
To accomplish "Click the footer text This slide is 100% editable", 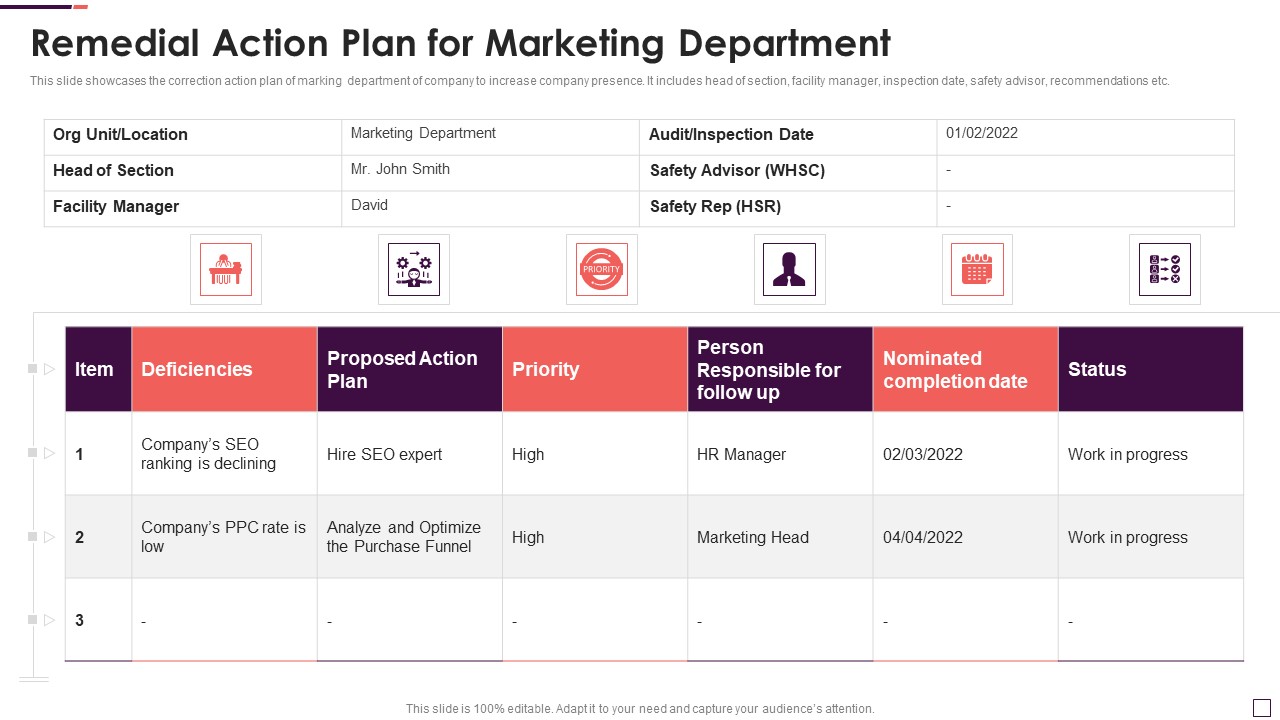I will (x=640, y=708).
